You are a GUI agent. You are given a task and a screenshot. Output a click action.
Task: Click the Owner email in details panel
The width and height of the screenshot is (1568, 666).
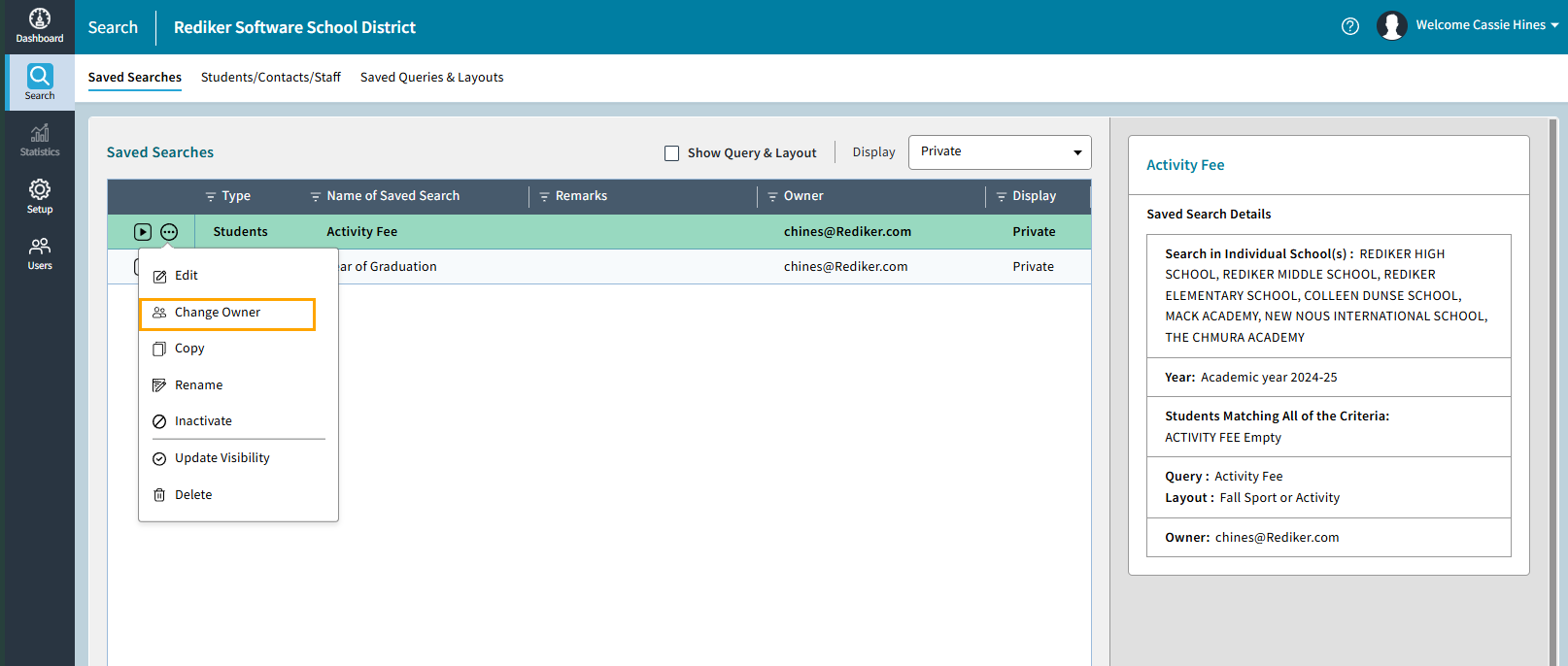[x=1277, y=538]
